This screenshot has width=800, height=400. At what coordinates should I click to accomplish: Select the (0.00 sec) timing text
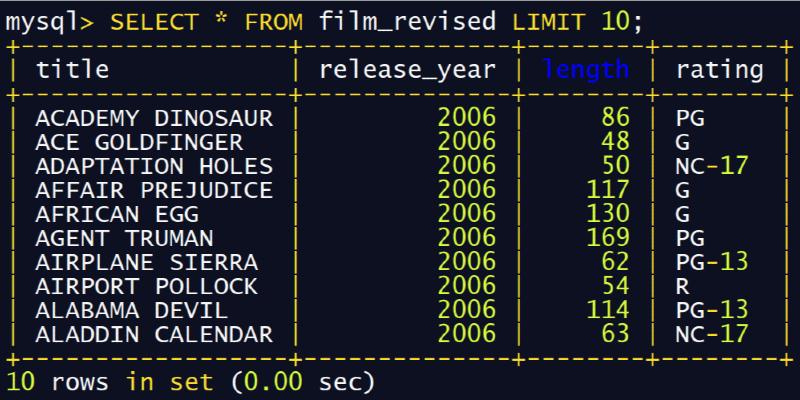pyautogui.click(x=303, y=382)
